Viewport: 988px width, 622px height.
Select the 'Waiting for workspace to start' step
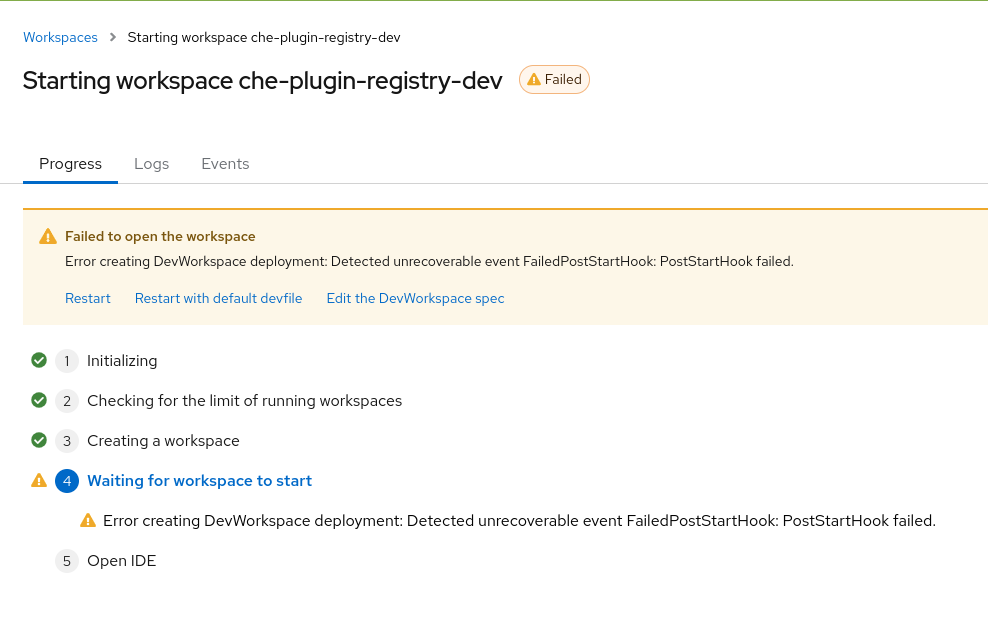(x=199, y=481)
